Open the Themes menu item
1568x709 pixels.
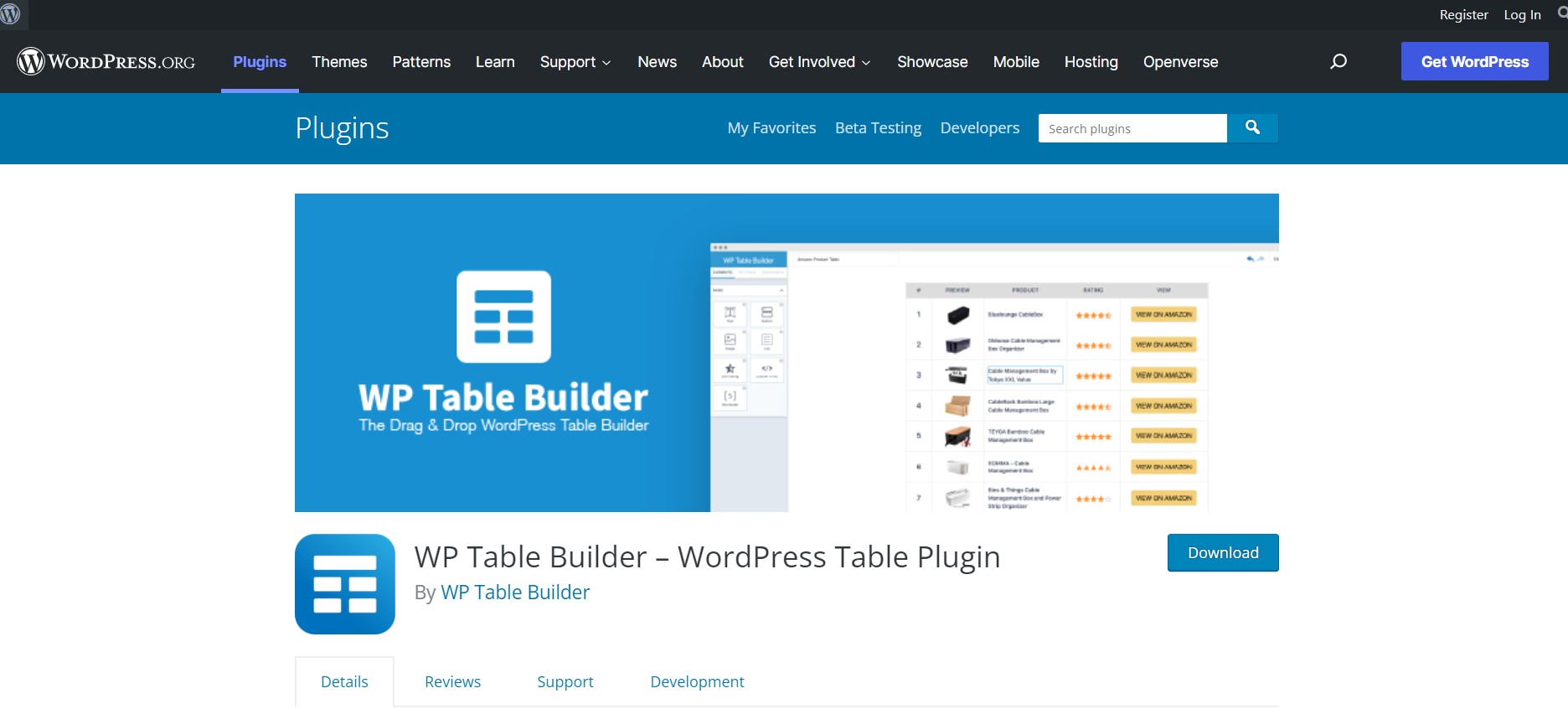click(x=339, y=62)
